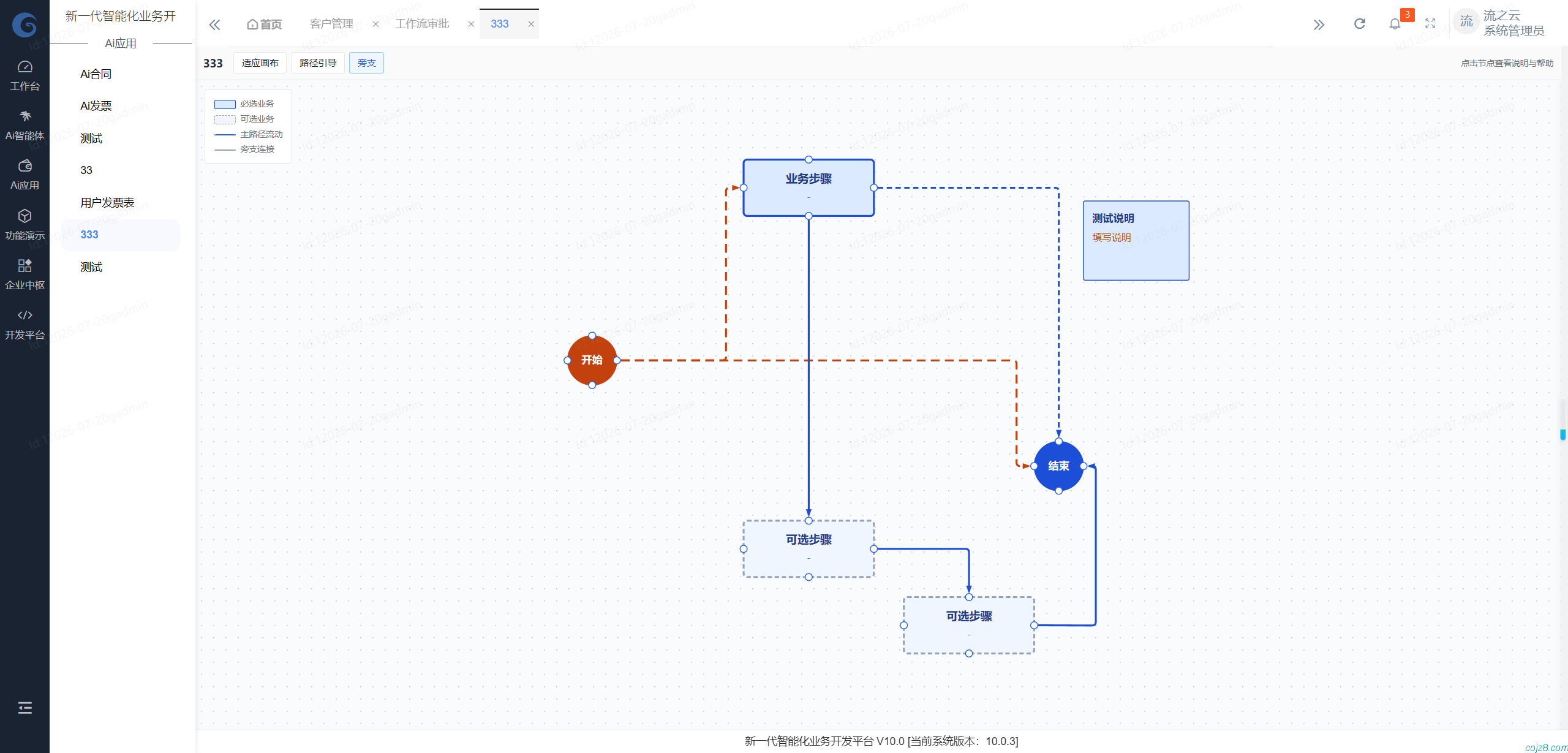Open the Ai智能体 sidebar section
This screenshot has height=753, width=1568.
coord(24,126)
